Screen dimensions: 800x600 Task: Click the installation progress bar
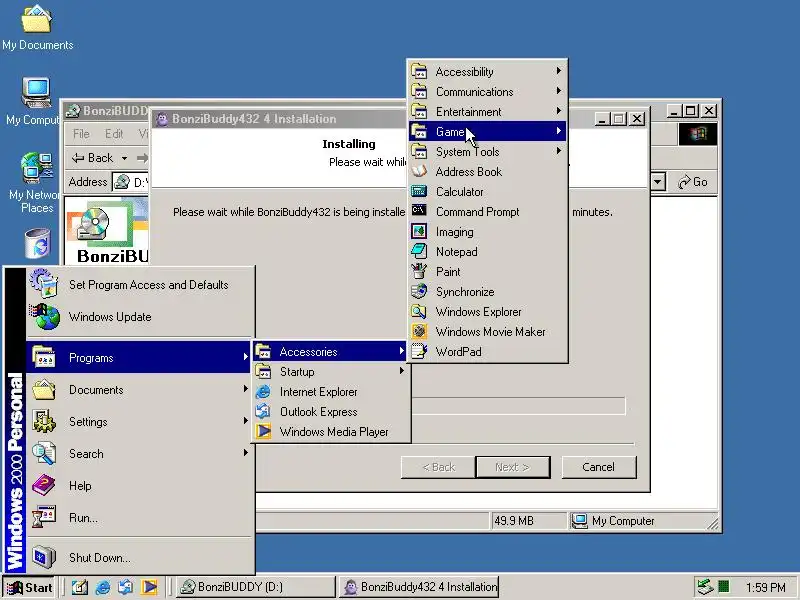518,406
